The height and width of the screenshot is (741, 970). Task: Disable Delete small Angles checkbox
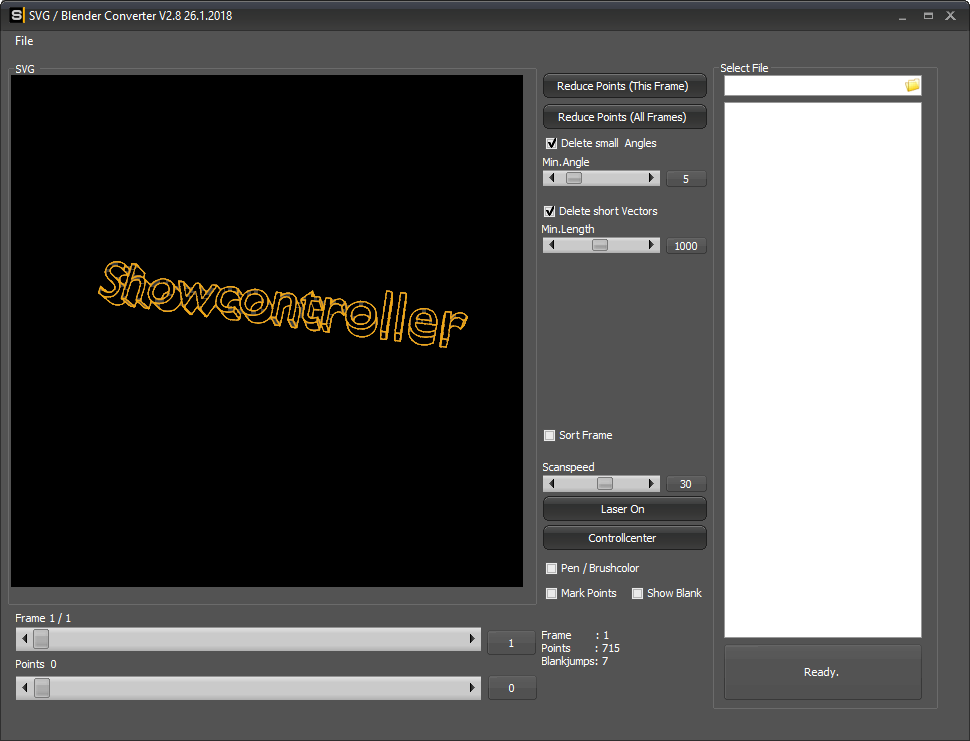[551, 144]
